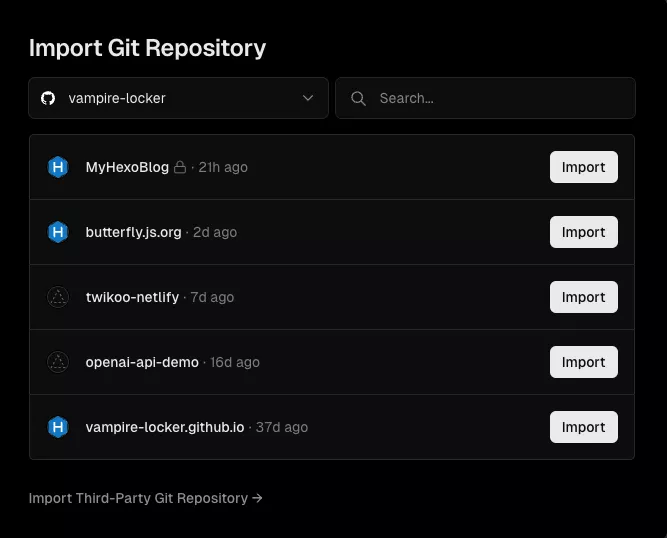Select the butterfly.js.org repository name
Image resolution: width=667 pixels, height=538 pixels.
pos(134,232)
